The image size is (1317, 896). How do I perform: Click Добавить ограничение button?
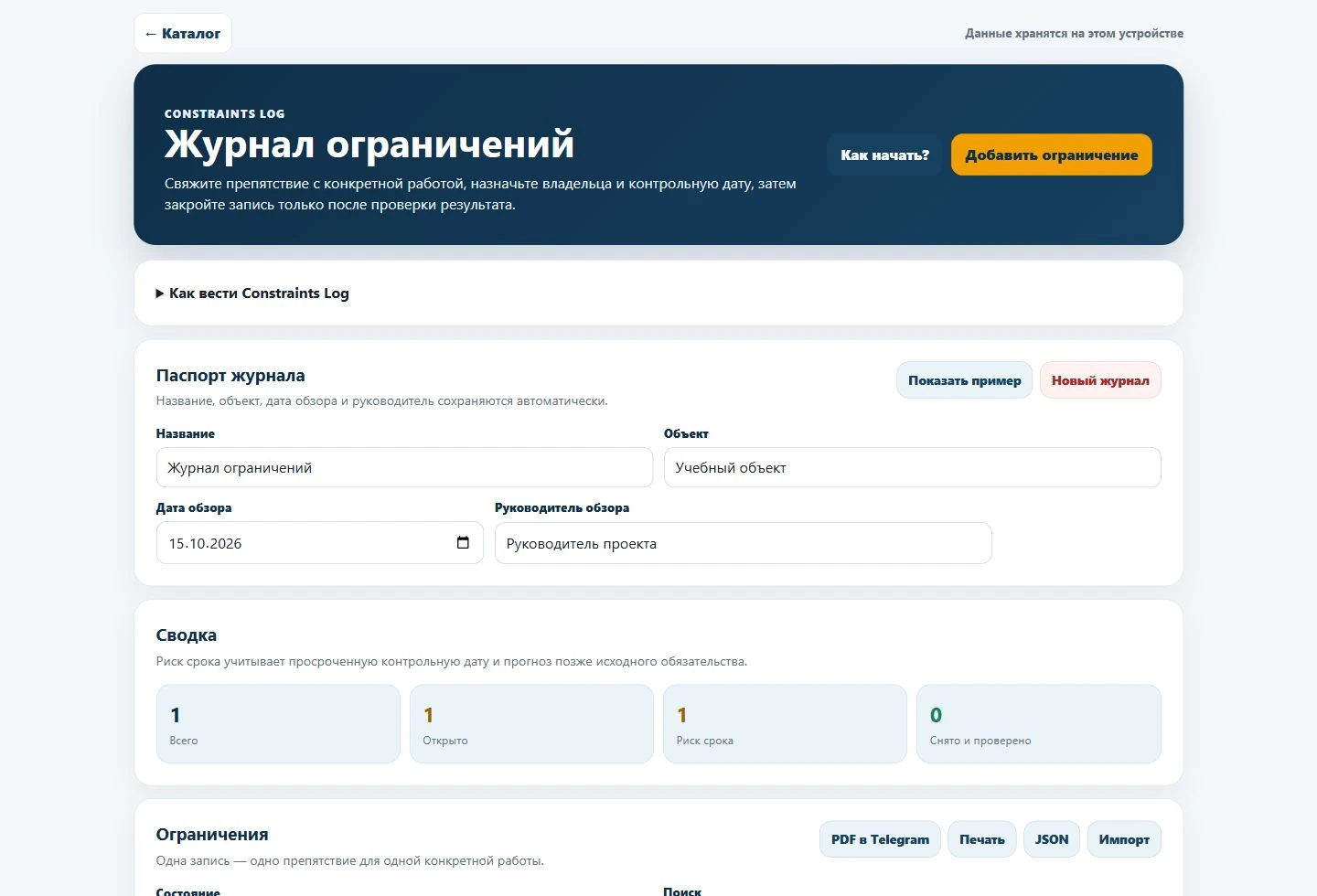click(x=1052, y=155)
